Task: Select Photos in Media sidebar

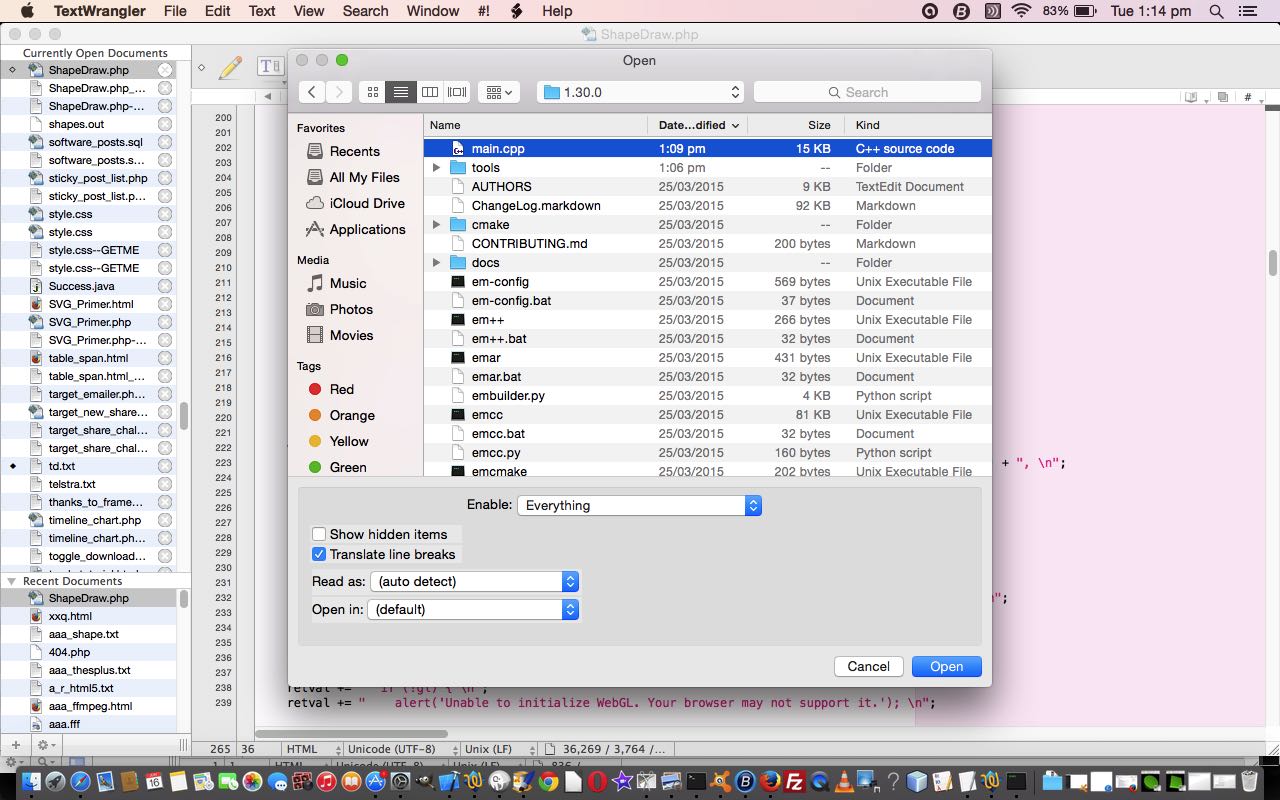Action: point(351,309)
